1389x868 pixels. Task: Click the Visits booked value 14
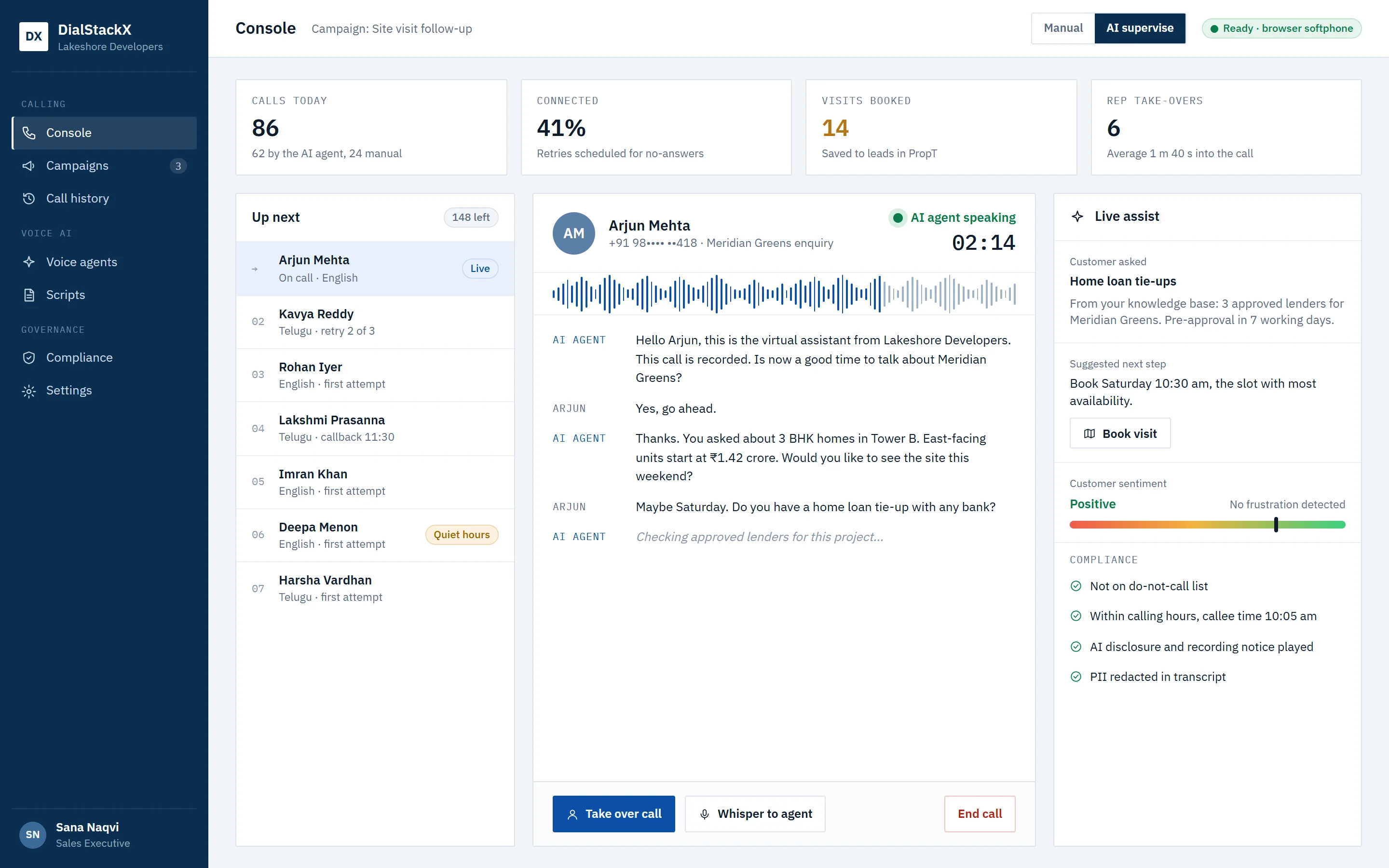[x=835, y=128]
